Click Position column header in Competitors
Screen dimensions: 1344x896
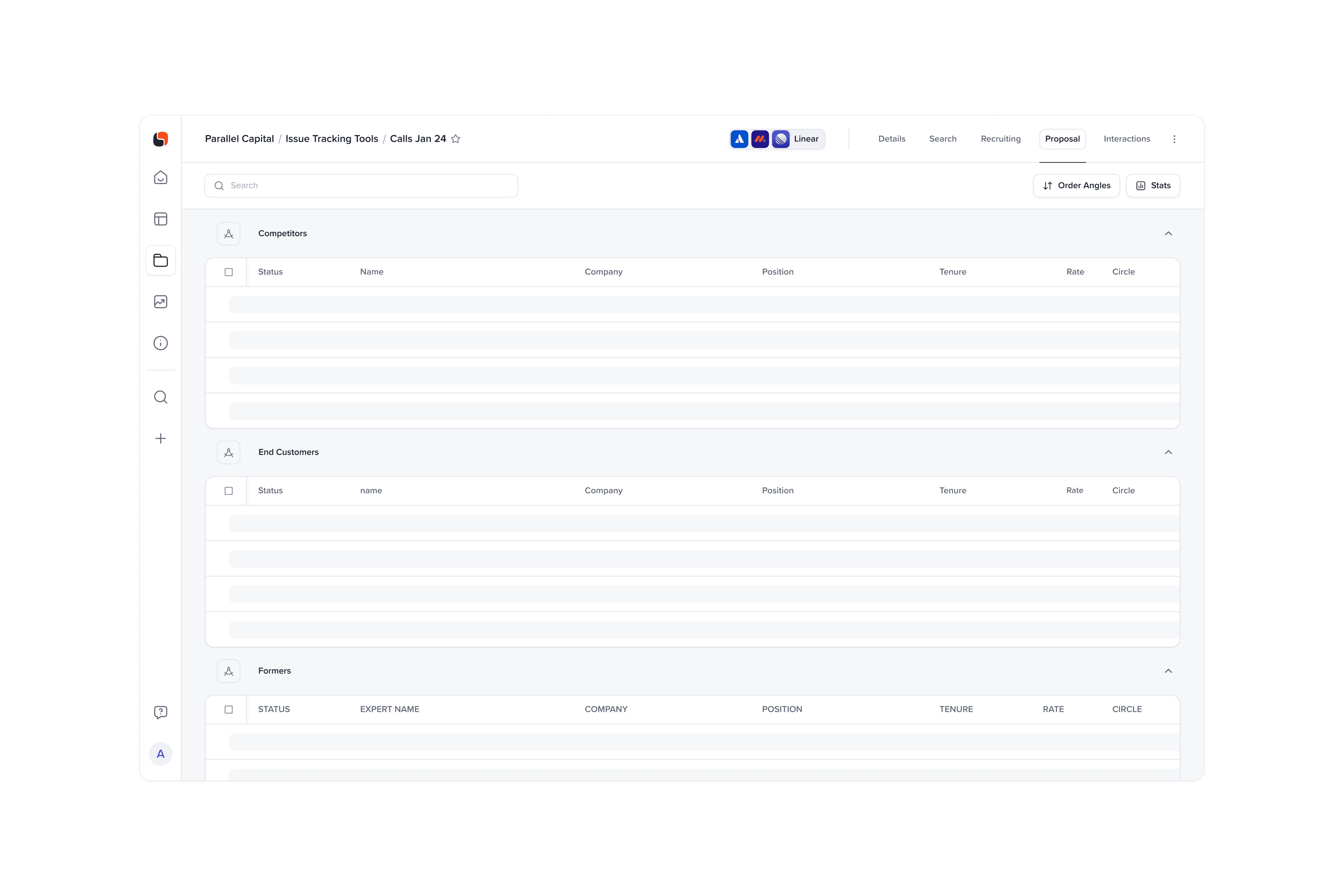(777, 272)
